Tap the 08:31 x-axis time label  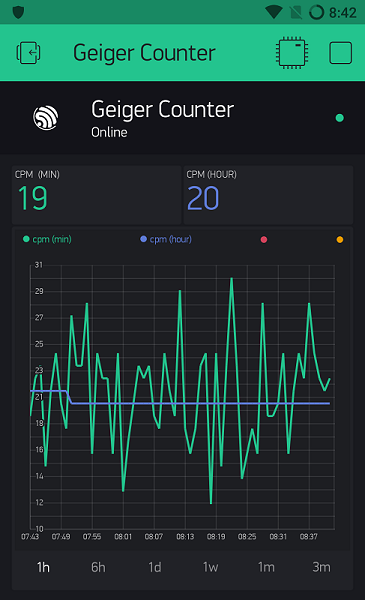[278, 536]
